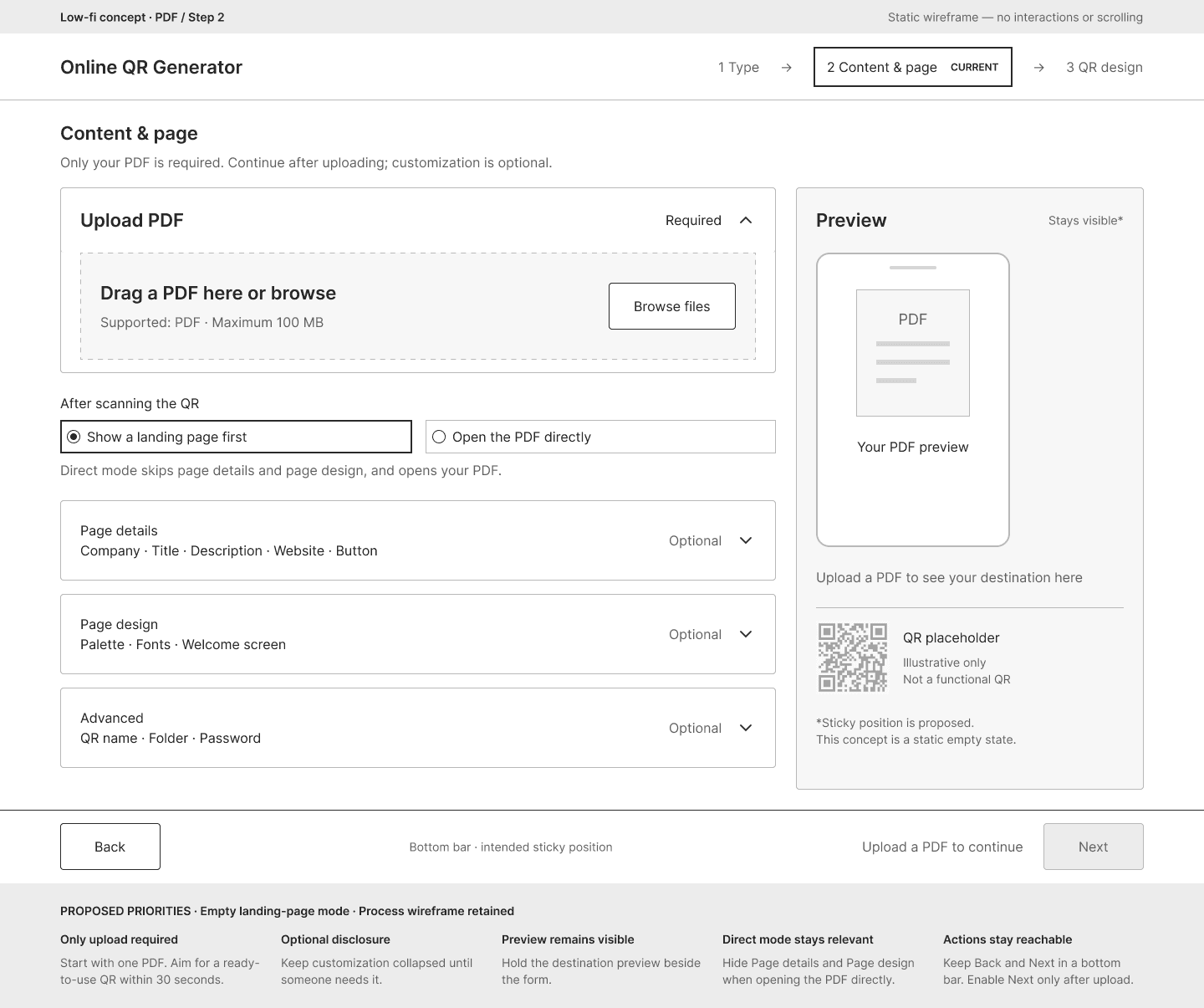The height and width of the screenshot is (1008, 1204).
Task: Click the 'Actions stay reachable' heading
Action: [x=1008, y=939]
